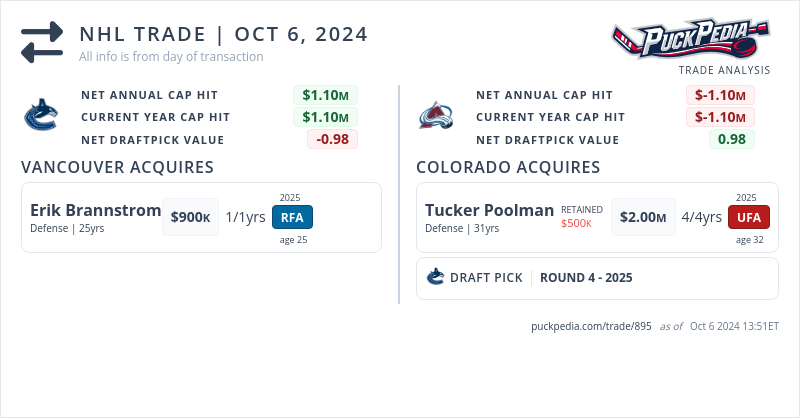This screenshot has height=418, width=800.
Task: Click the Colorado Avalanche team logo
Action: (436, 115)
